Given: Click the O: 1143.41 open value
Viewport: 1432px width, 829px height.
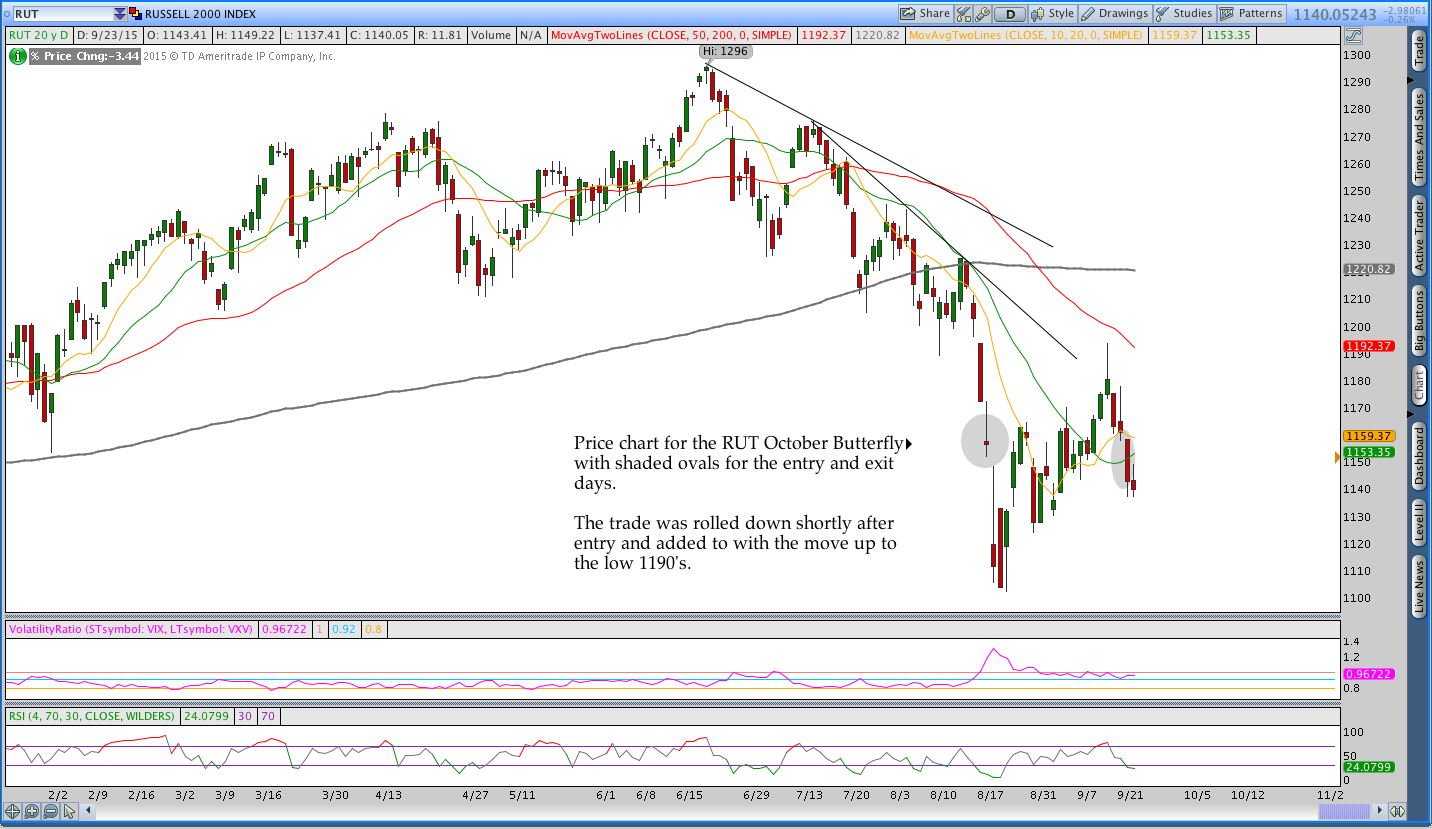Looking at the screenshot, I should click(x=176, y=35).
